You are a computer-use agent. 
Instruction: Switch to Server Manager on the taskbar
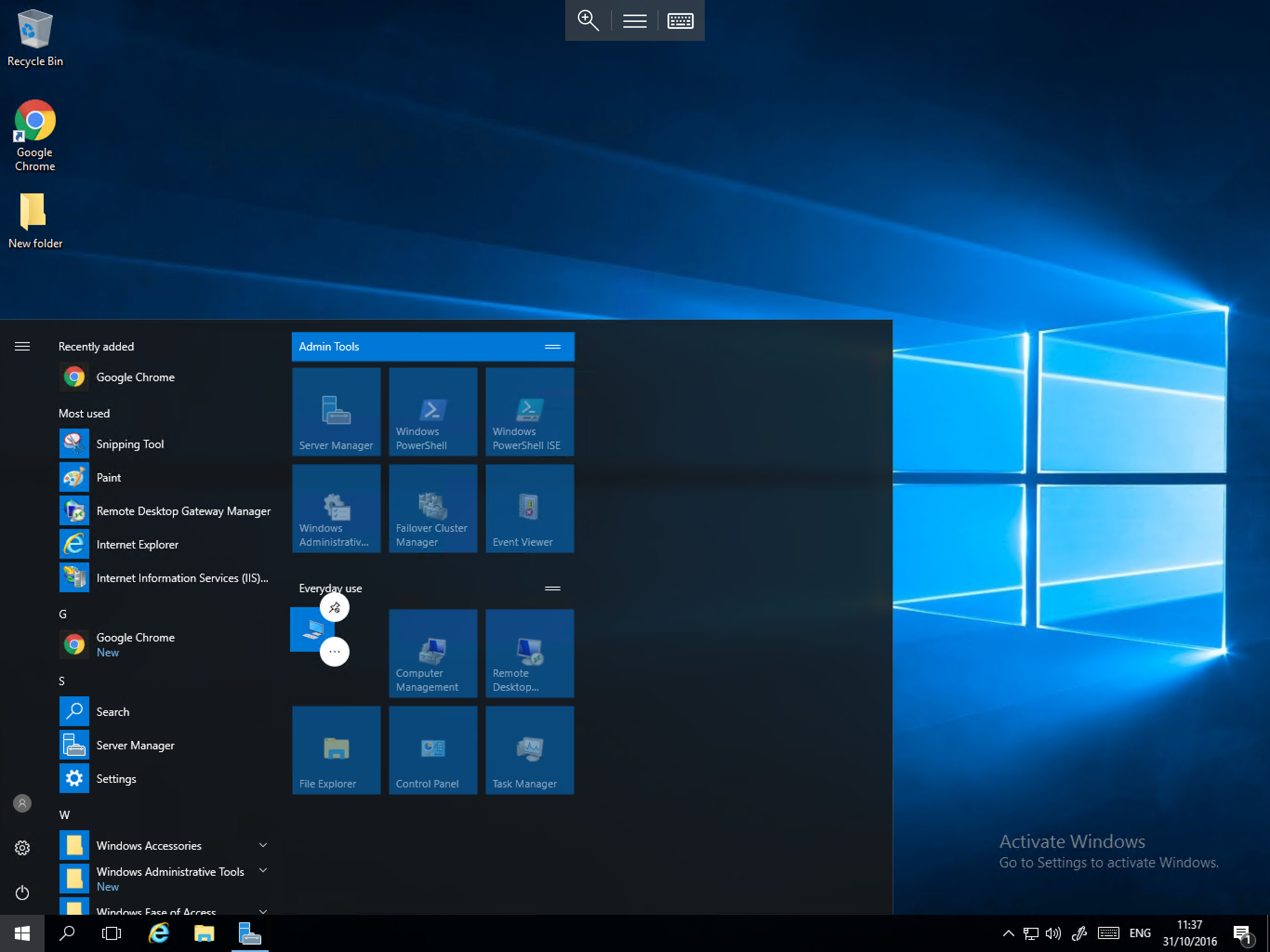250,933
